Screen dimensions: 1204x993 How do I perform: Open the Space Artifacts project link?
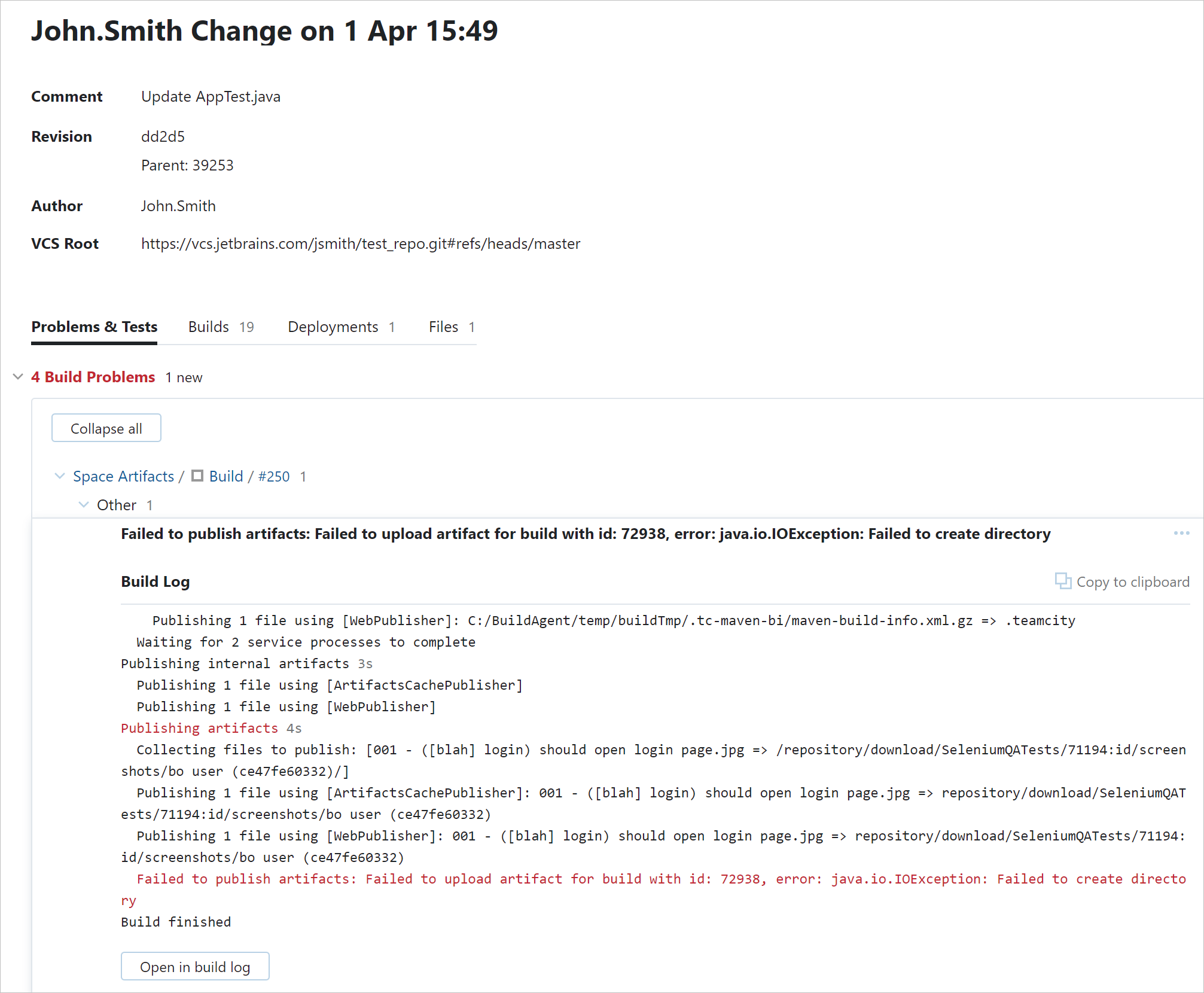123,476
